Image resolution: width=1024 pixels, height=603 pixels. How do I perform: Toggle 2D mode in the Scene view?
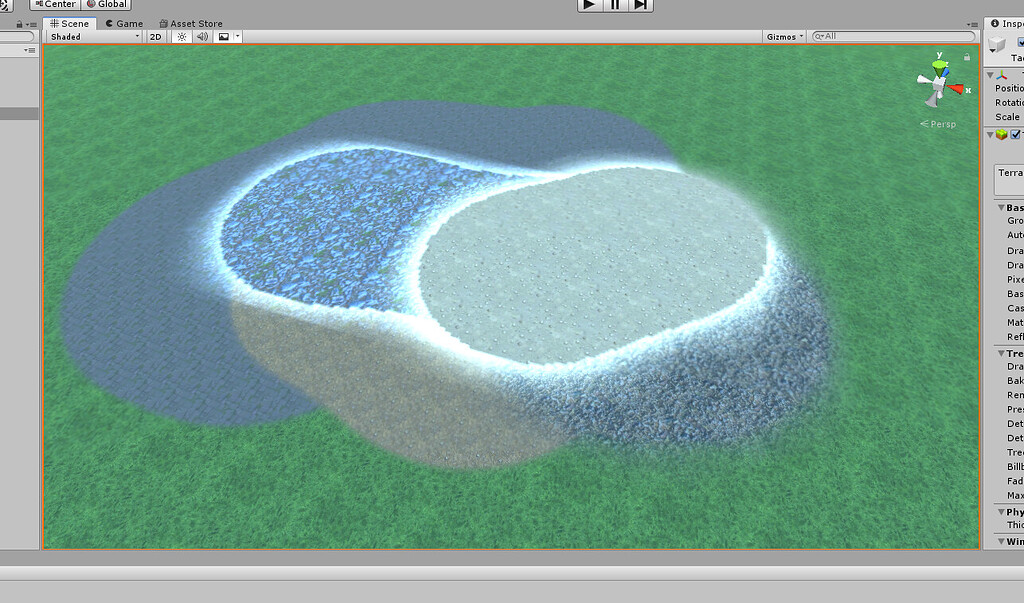155,36
